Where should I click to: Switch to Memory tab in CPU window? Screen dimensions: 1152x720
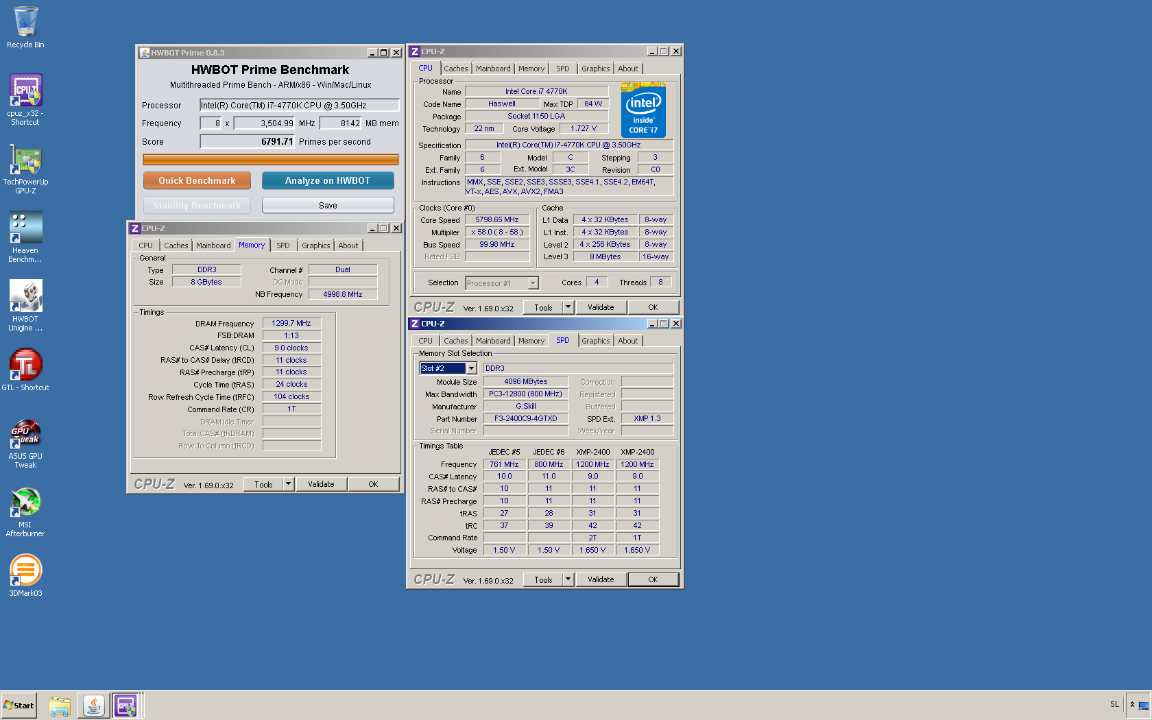[531, 68]
